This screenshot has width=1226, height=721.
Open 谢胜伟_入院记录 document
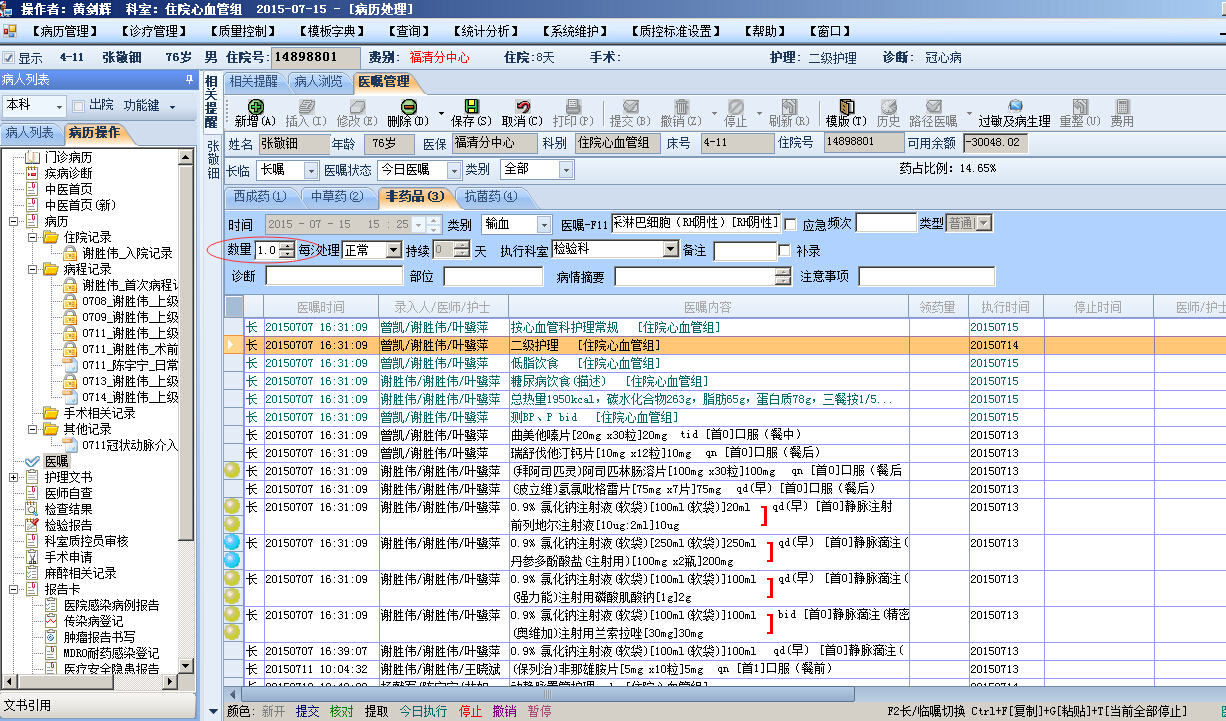[127, 253]
